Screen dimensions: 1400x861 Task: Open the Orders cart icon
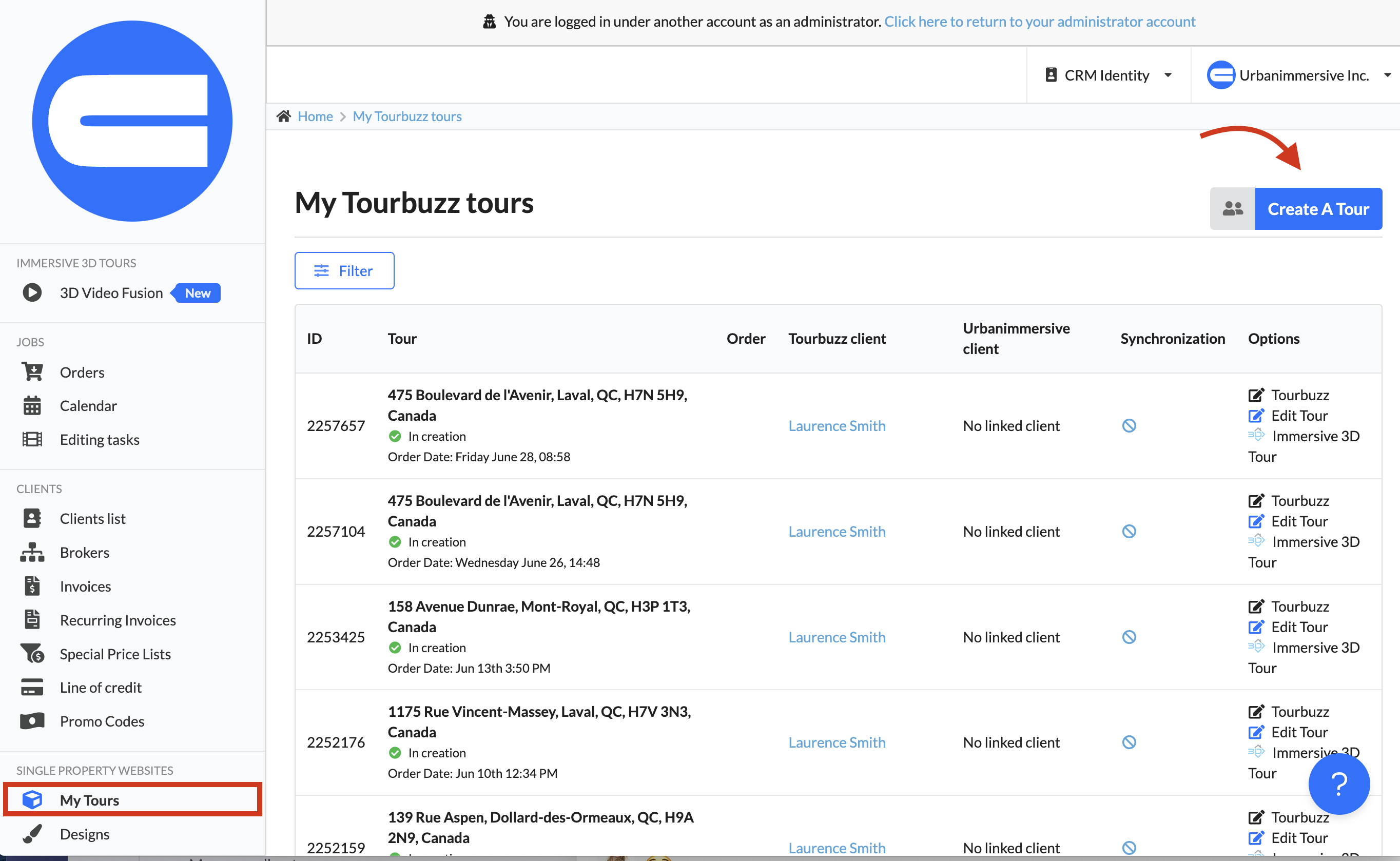(32, 372)
